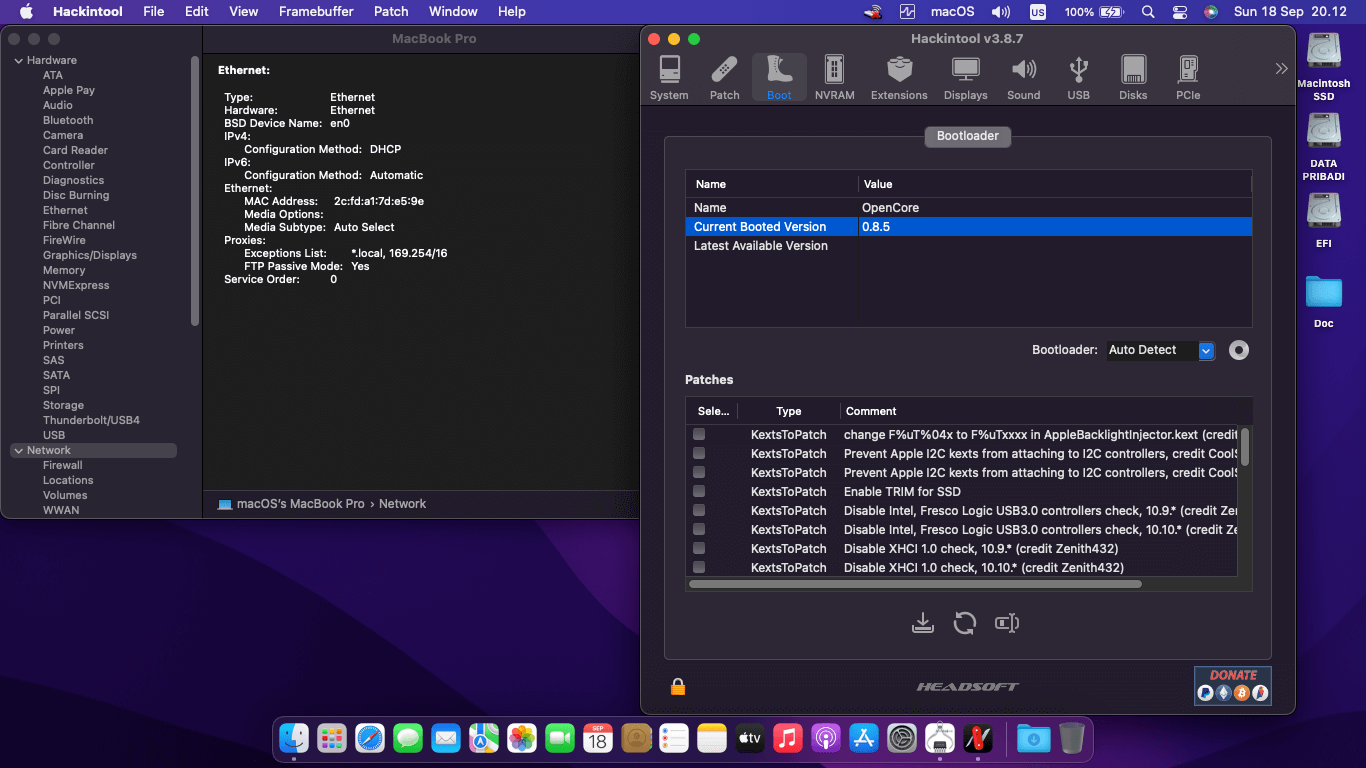Screen dimensions: 1366x768
Task: Open the Music app in the Dock
Action: 788,739
